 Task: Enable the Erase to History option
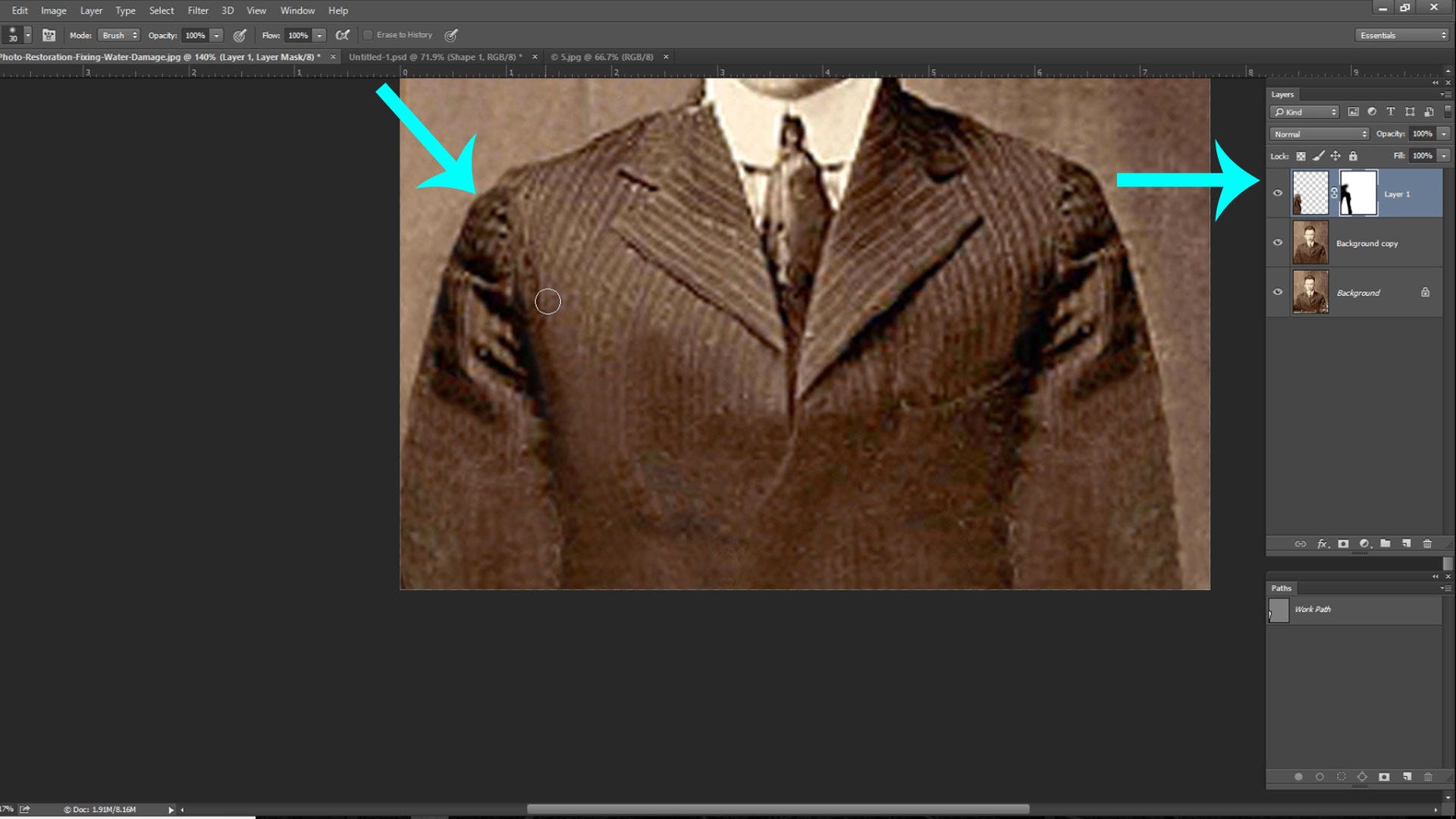pos(369,35)
